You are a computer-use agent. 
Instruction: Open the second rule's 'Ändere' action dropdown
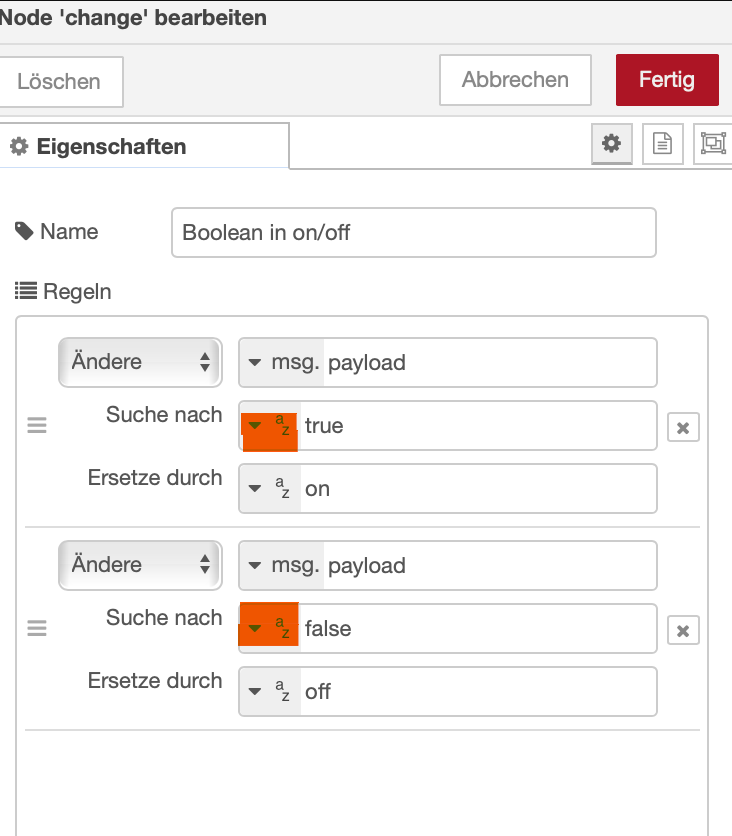[139, 565]
